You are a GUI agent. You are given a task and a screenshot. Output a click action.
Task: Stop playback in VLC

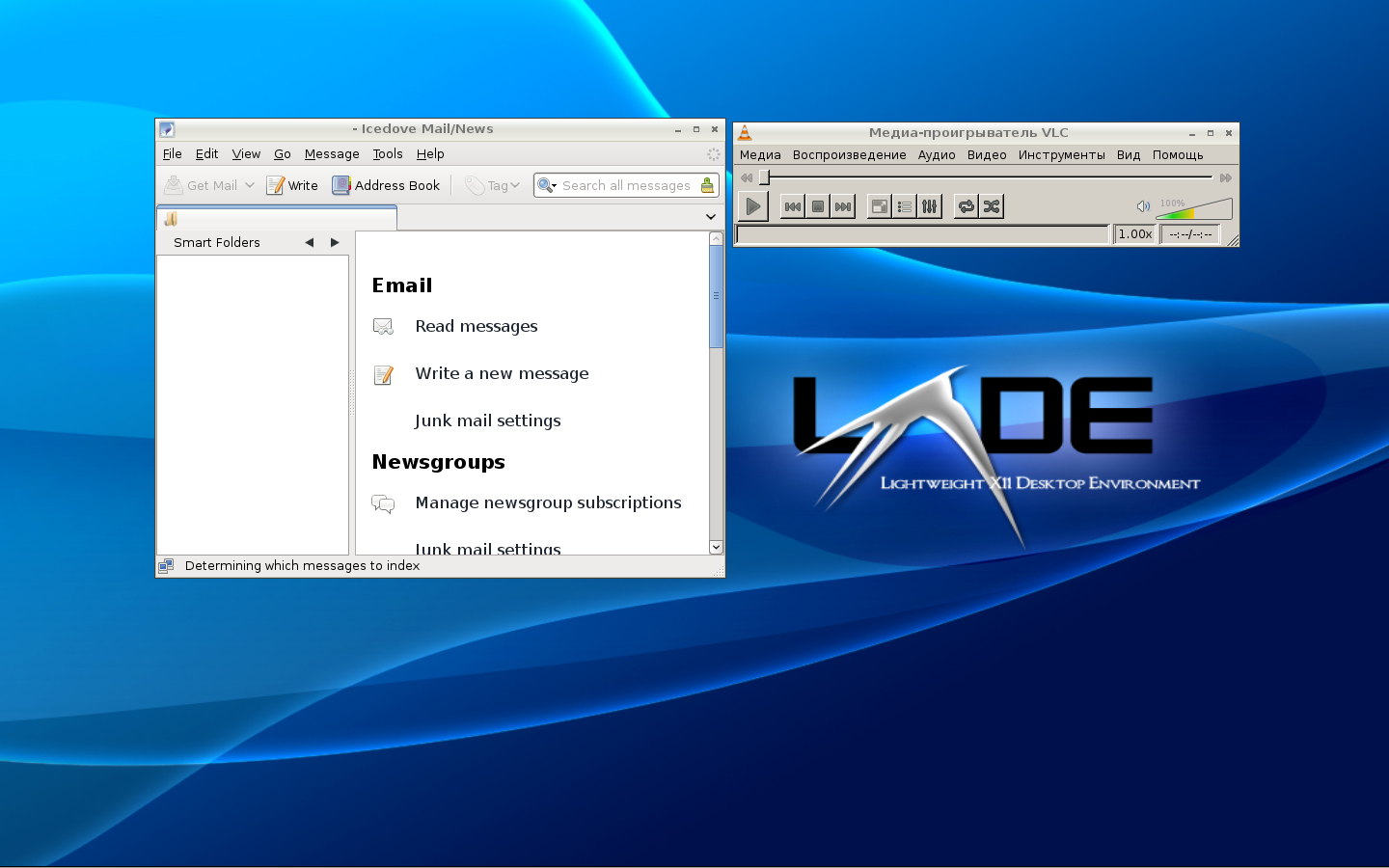(x=818, y=206)
